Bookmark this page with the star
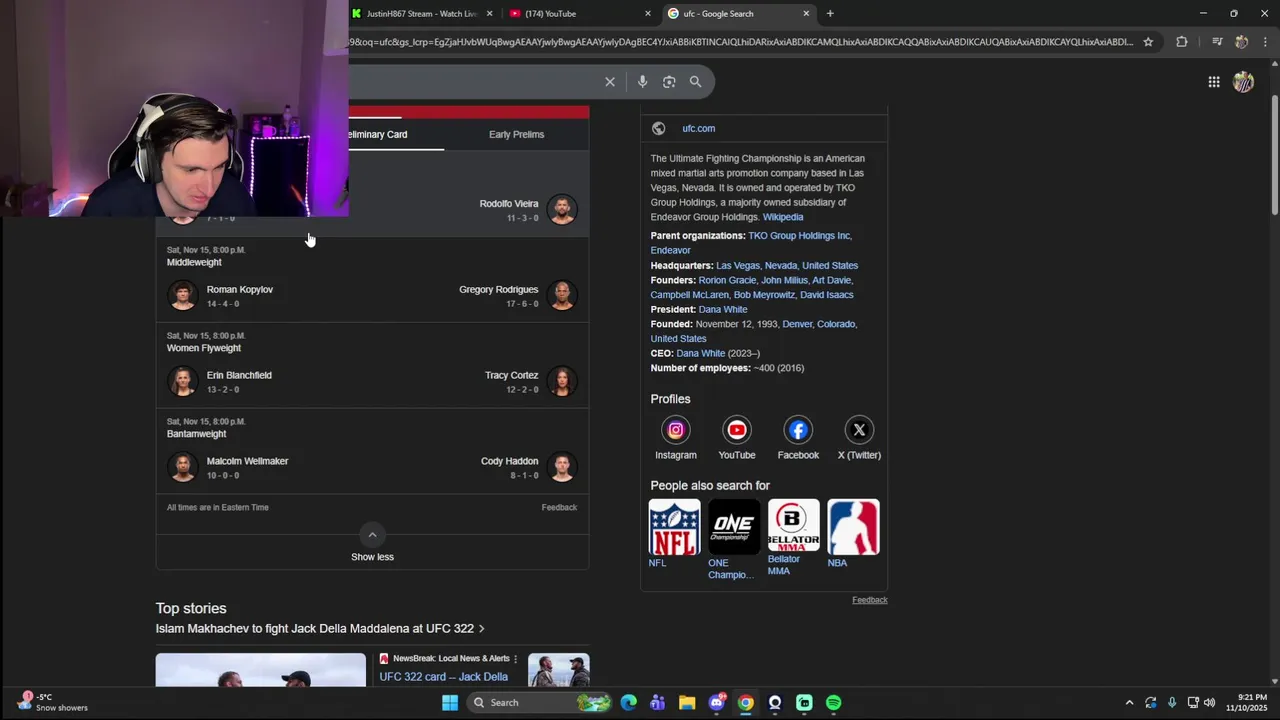This screenshot has width=1280, height=720. coord(1148,42)
